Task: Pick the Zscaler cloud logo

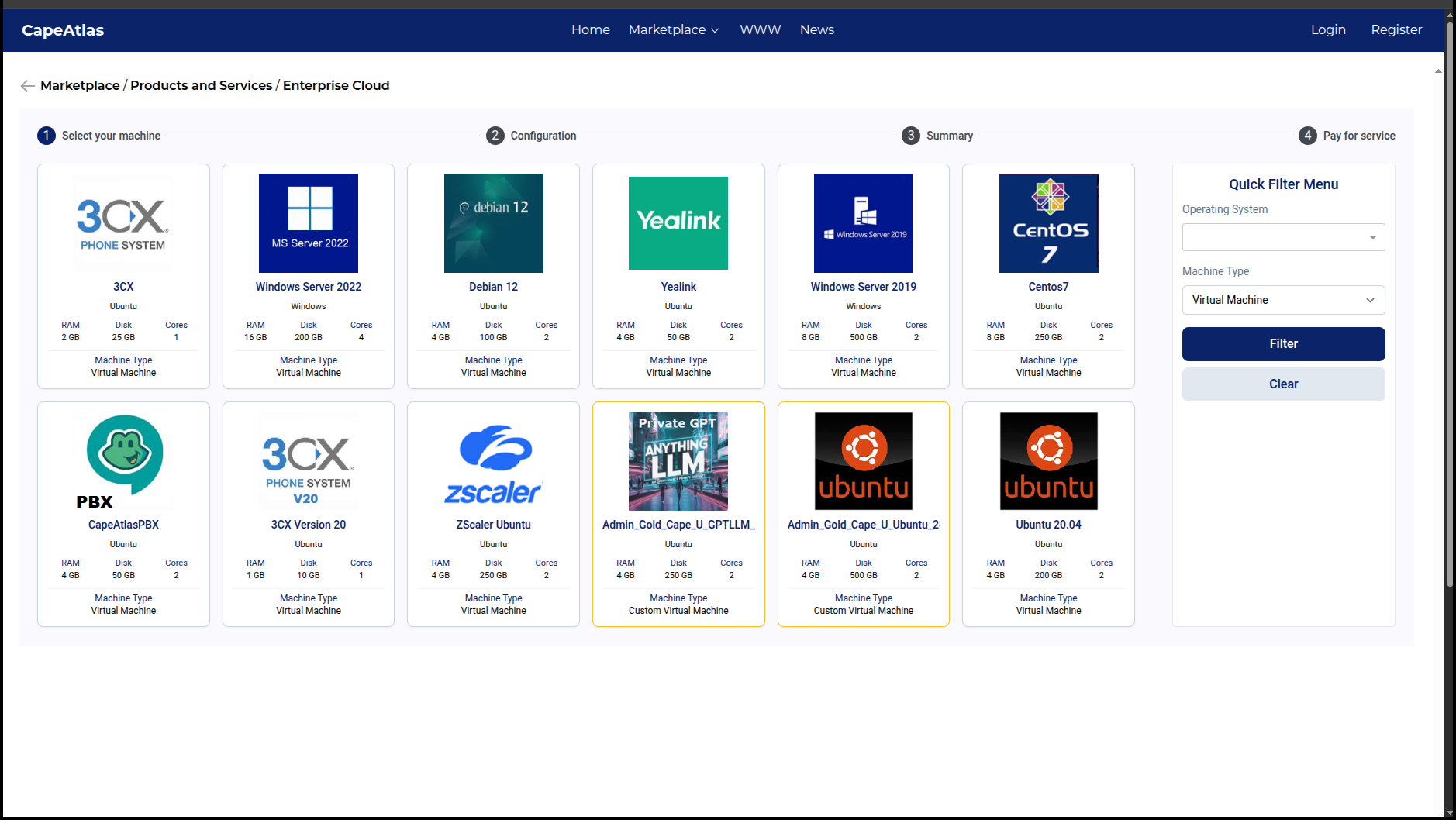Action: (494, 461)
